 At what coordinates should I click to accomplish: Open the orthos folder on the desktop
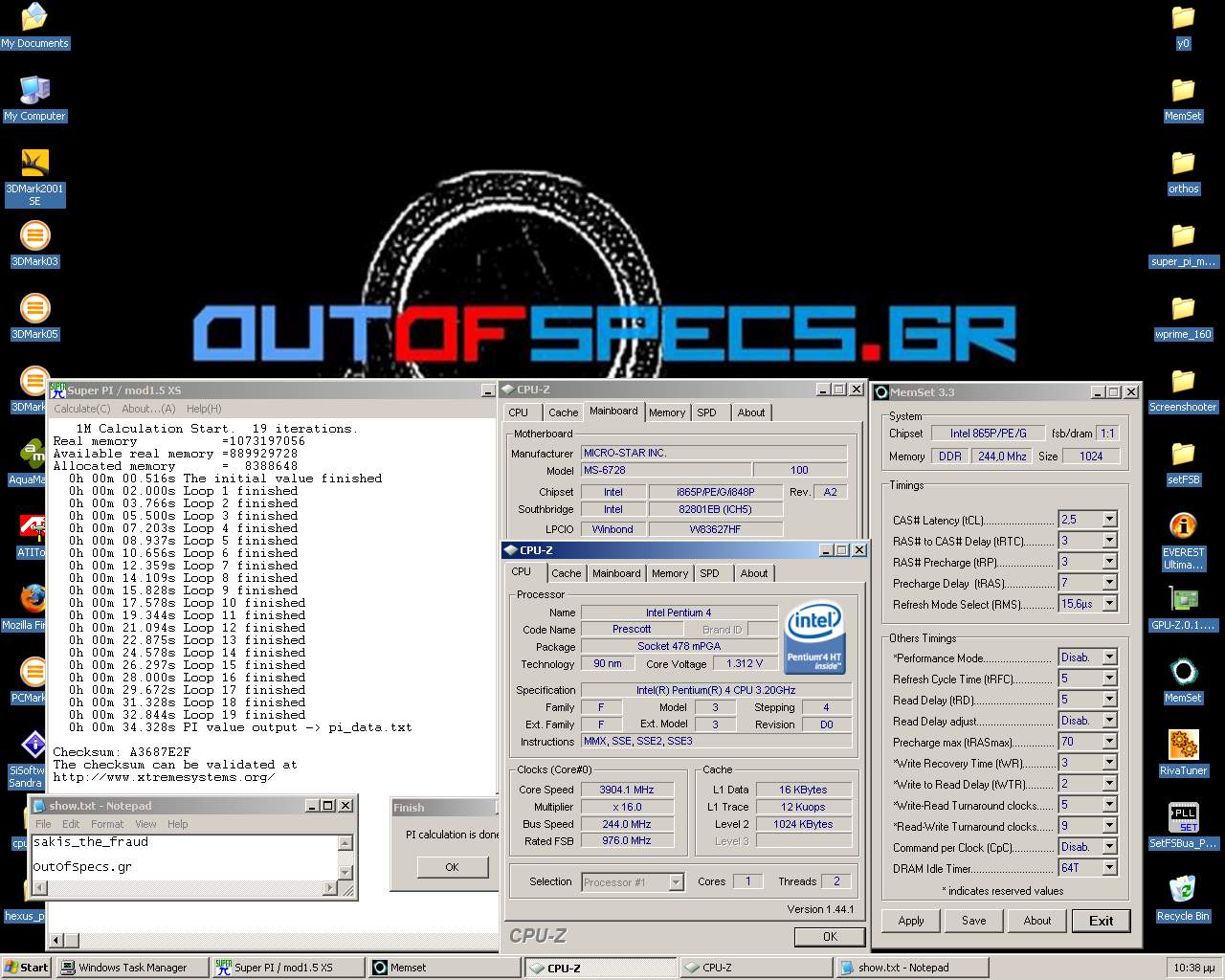pos(1183,171)
